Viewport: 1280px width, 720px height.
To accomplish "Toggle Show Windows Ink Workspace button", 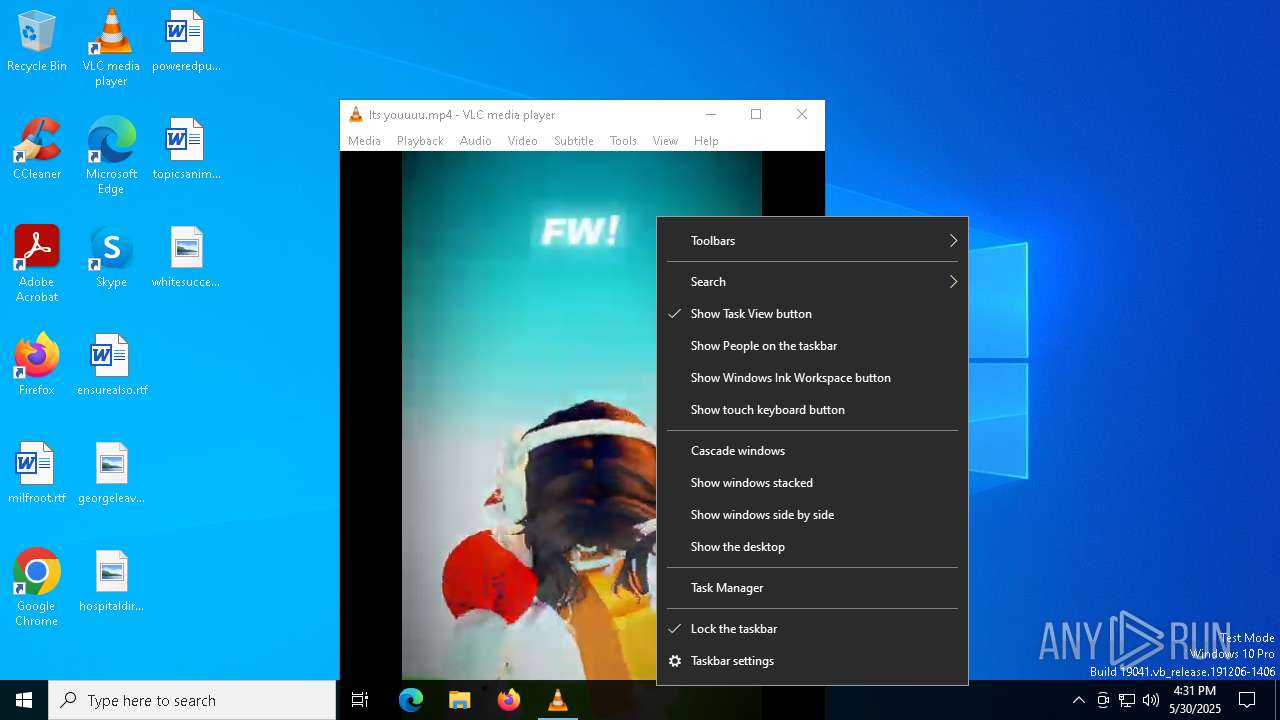I will 812,378.
